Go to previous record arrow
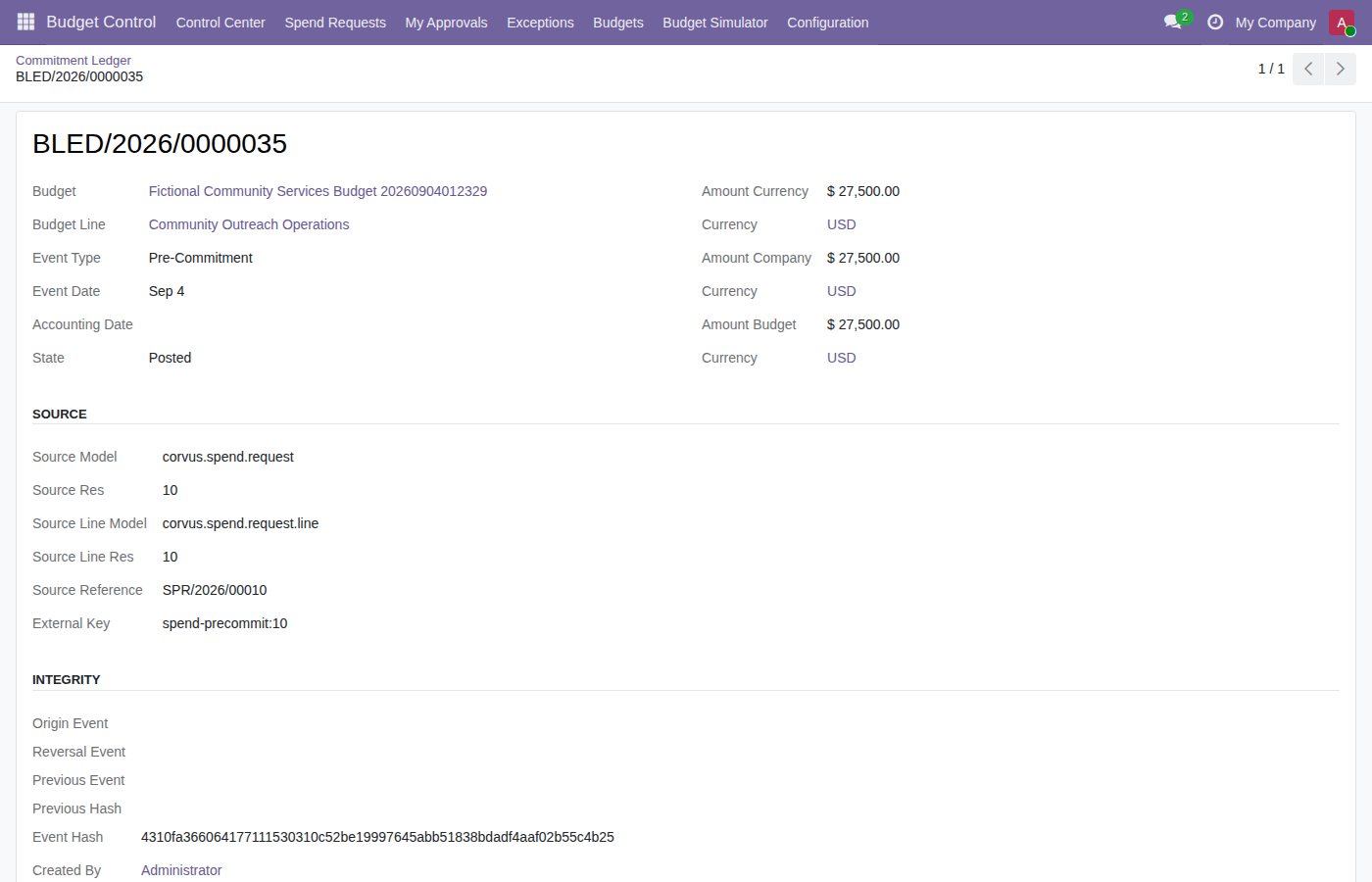Image resolution: width=1372 pixels, height=882 pixels. tap(1308, 69)
